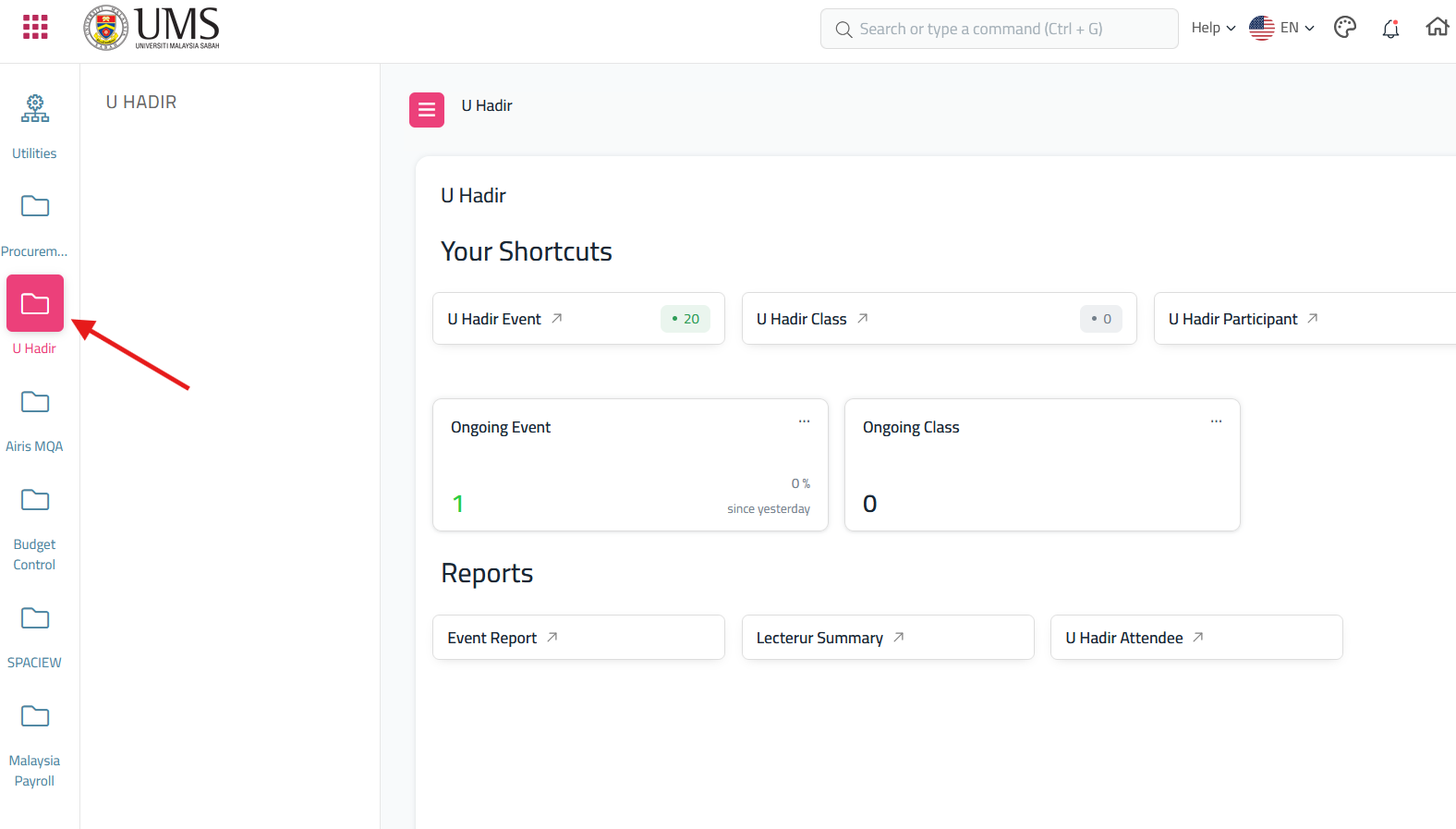Open the theme palette switcher icon
This screenshot has height=829, width=1456.
point(1345,28)
